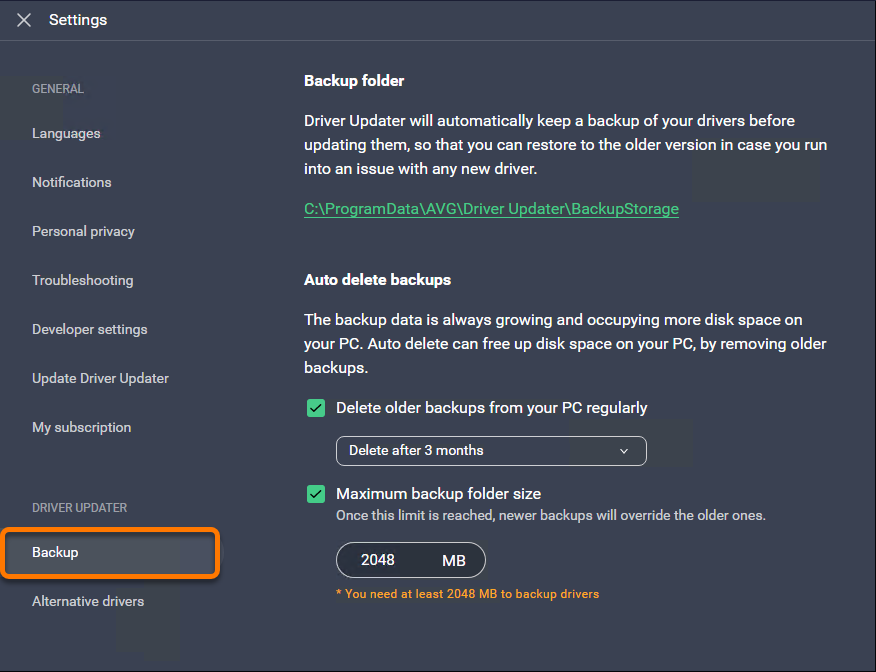Screen dimensions: 876x672
Task: Switch to Developer settings
Action: [x=89, y=329]
